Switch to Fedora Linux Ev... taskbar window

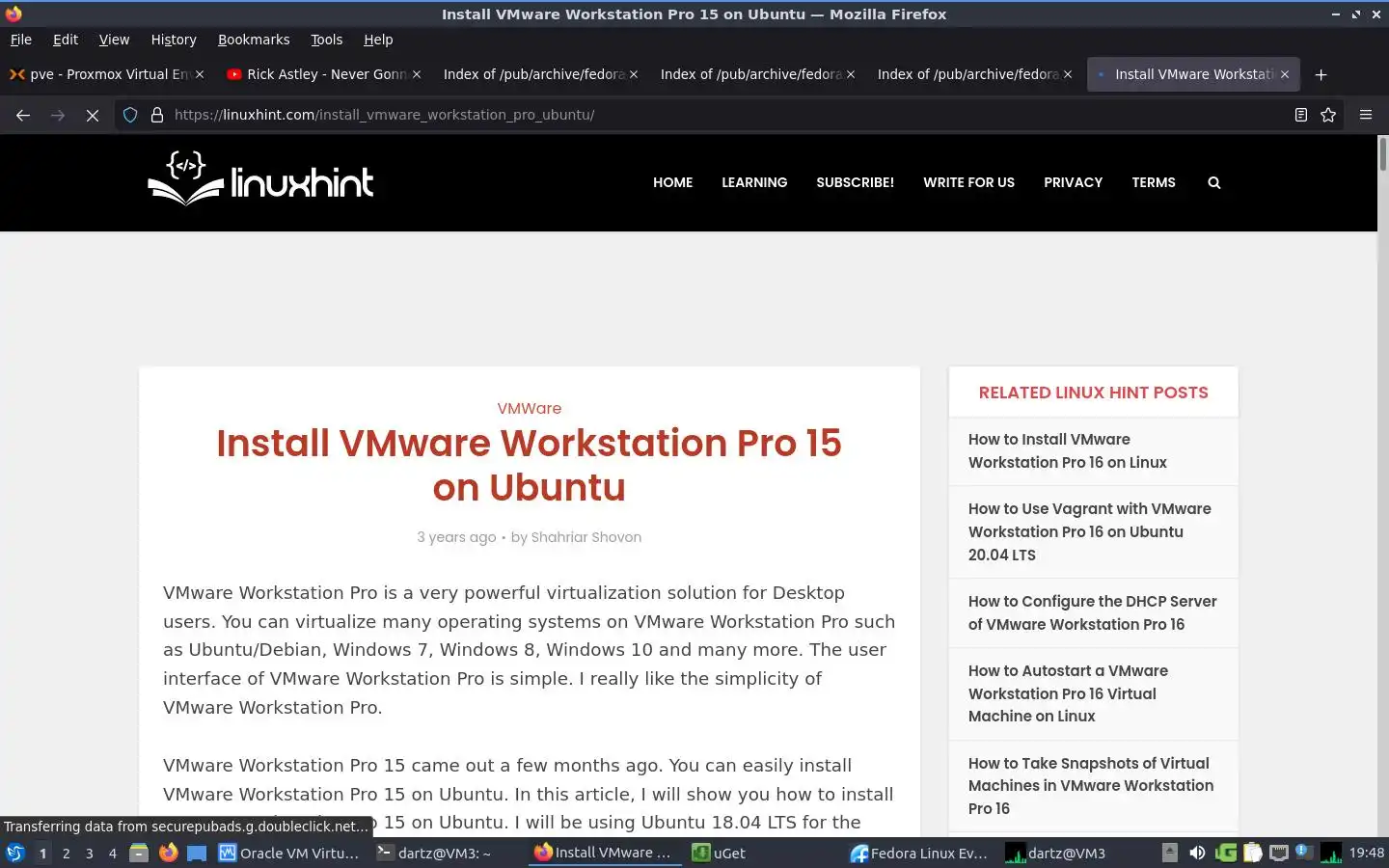point(919,853)
